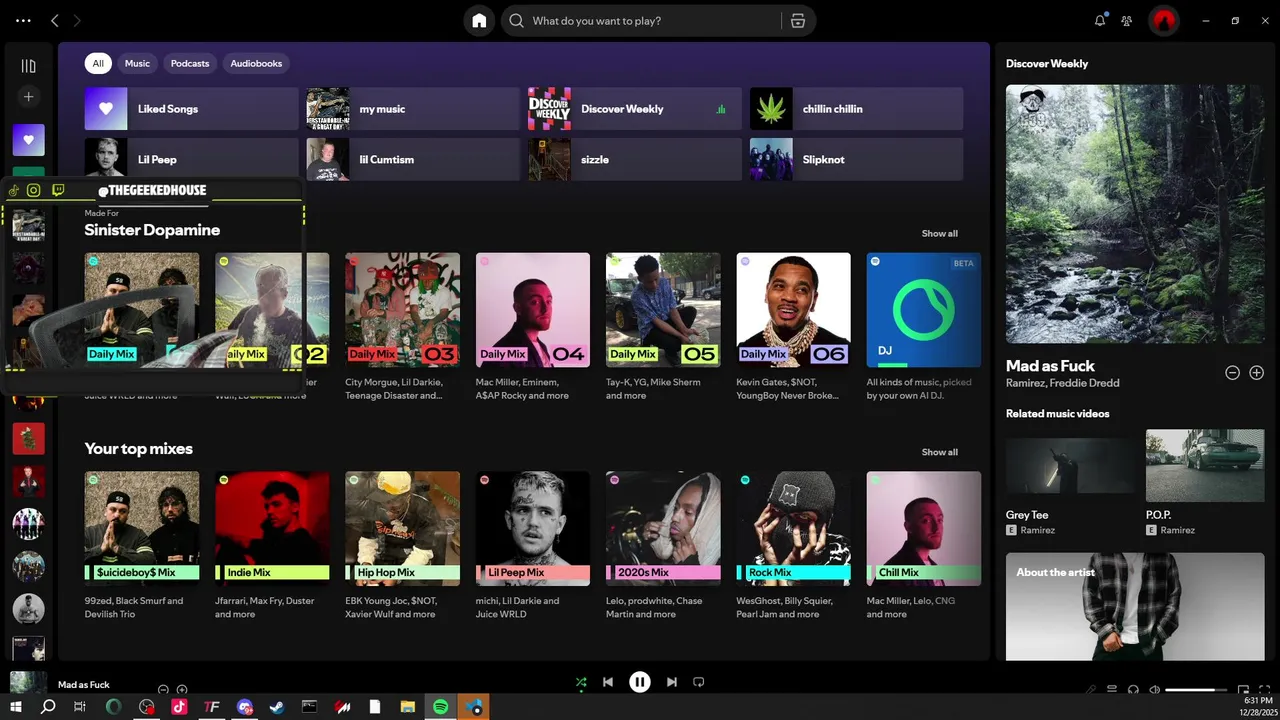Open the 2020s Mix card
The height and width of the screenshot is (720, 1280).
pos(663,546)
